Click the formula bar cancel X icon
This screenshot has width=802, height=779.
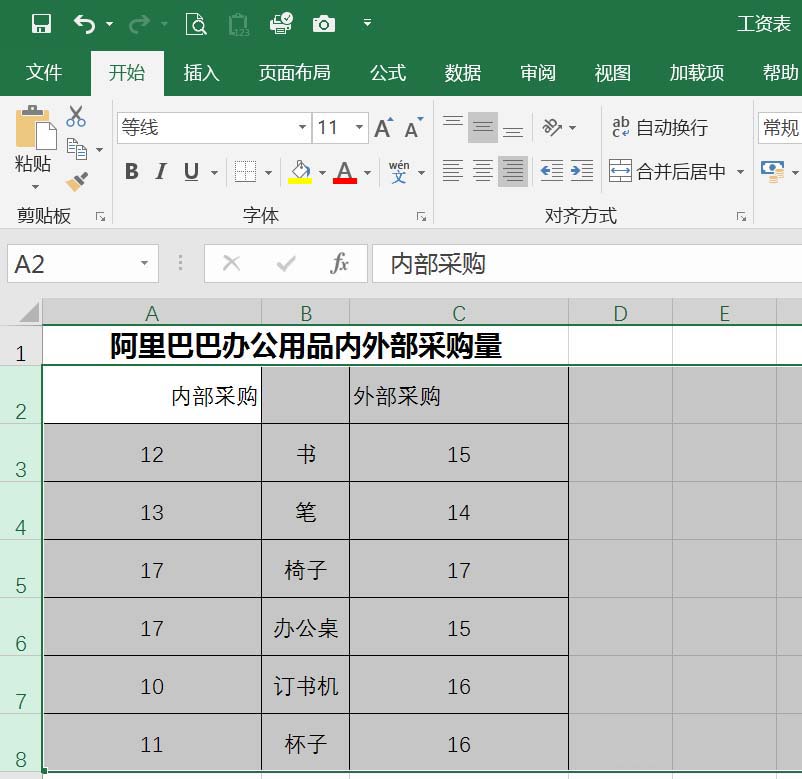[x=232, y=264]
